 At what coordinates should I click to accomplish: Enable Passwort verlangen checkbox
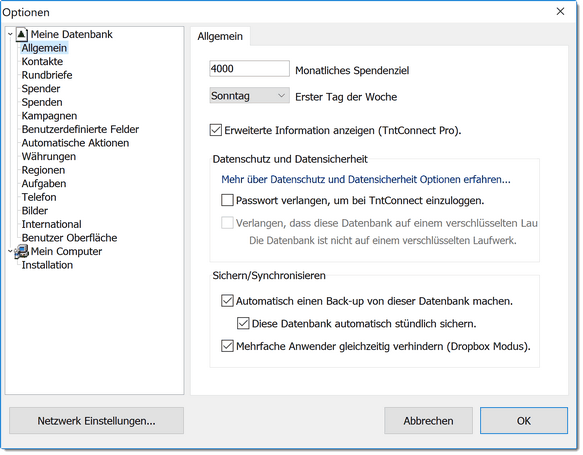(x=227, y=200)
